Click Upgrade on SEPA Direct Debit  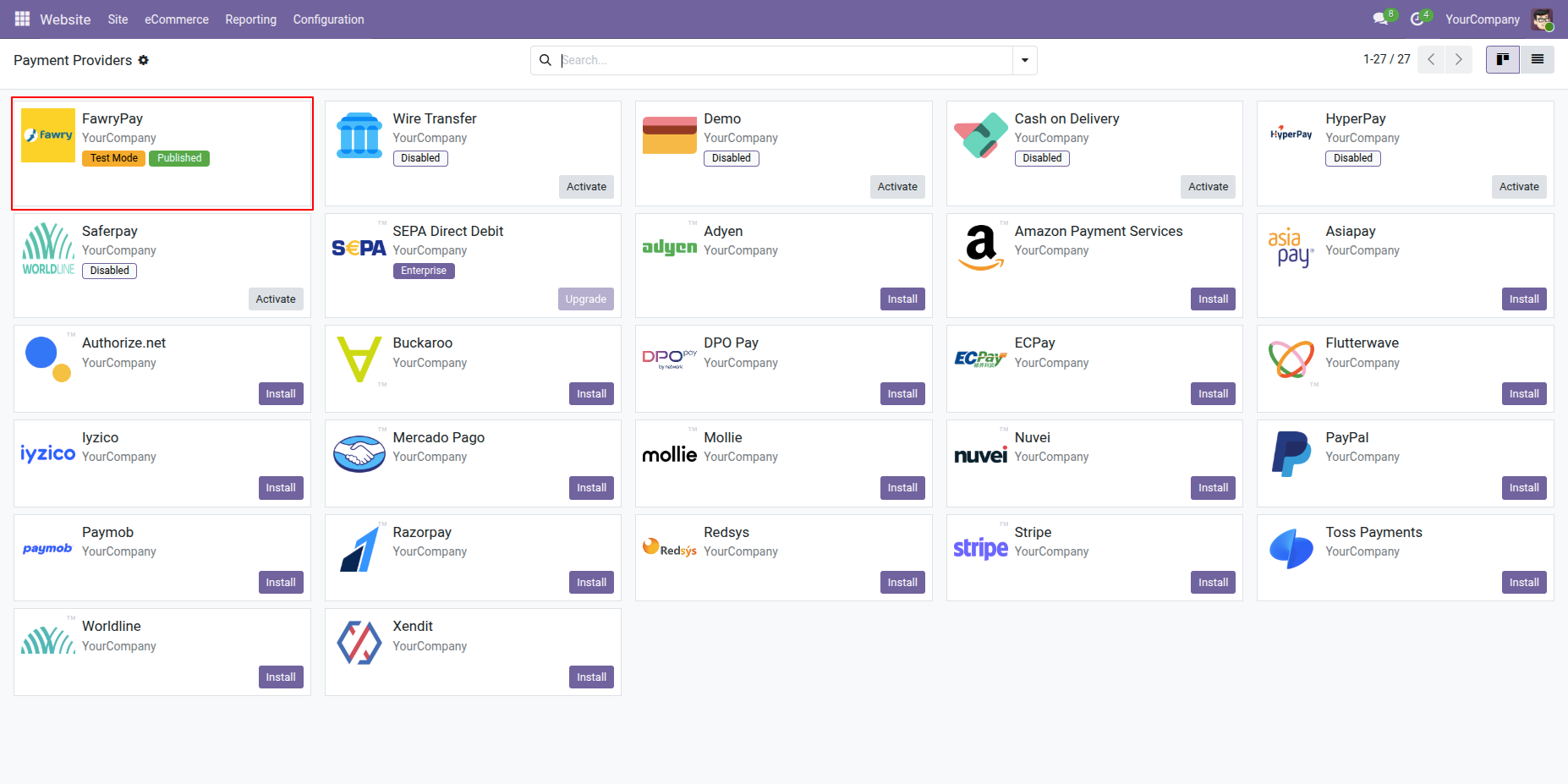point(586,299)
